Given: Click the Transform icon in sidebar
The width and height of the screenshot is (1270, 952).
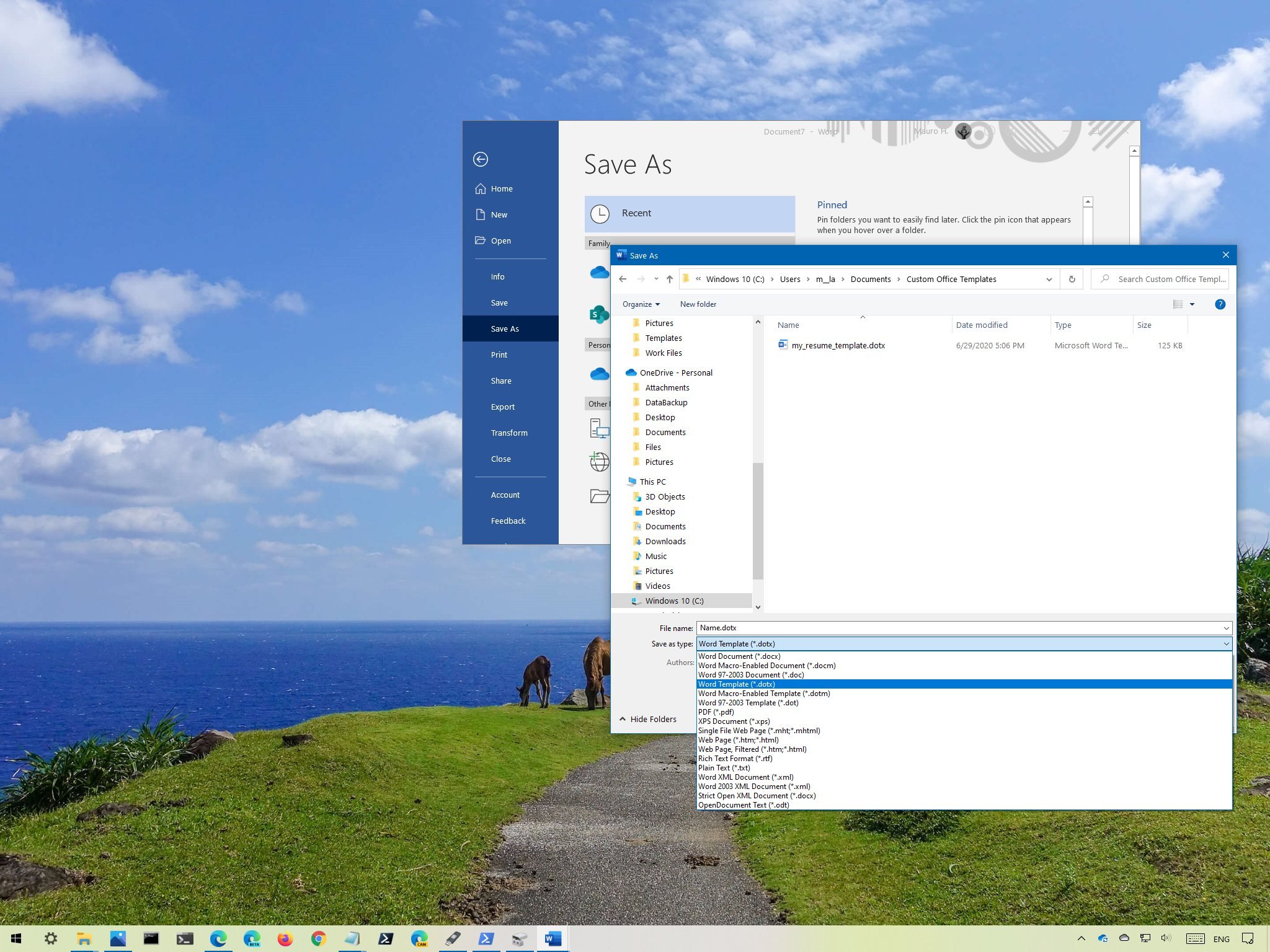Looking at the screenshot, I should [x=510, y=432].
